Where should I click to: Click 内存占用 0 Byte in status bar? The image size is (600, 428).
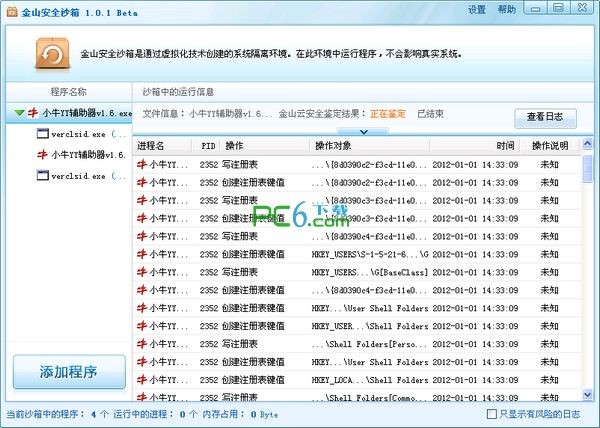click(240, 414)
